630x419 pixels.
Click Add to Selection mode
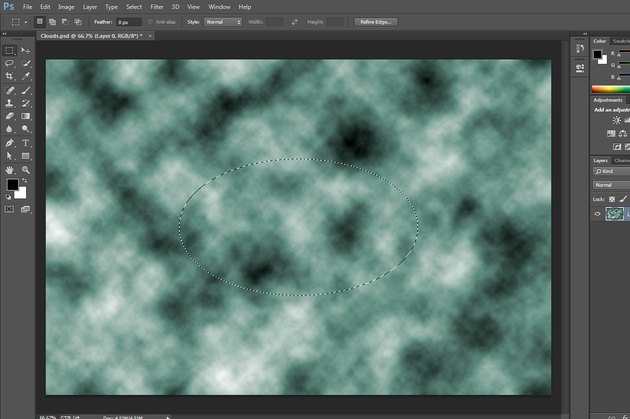[x=52, y=22]
